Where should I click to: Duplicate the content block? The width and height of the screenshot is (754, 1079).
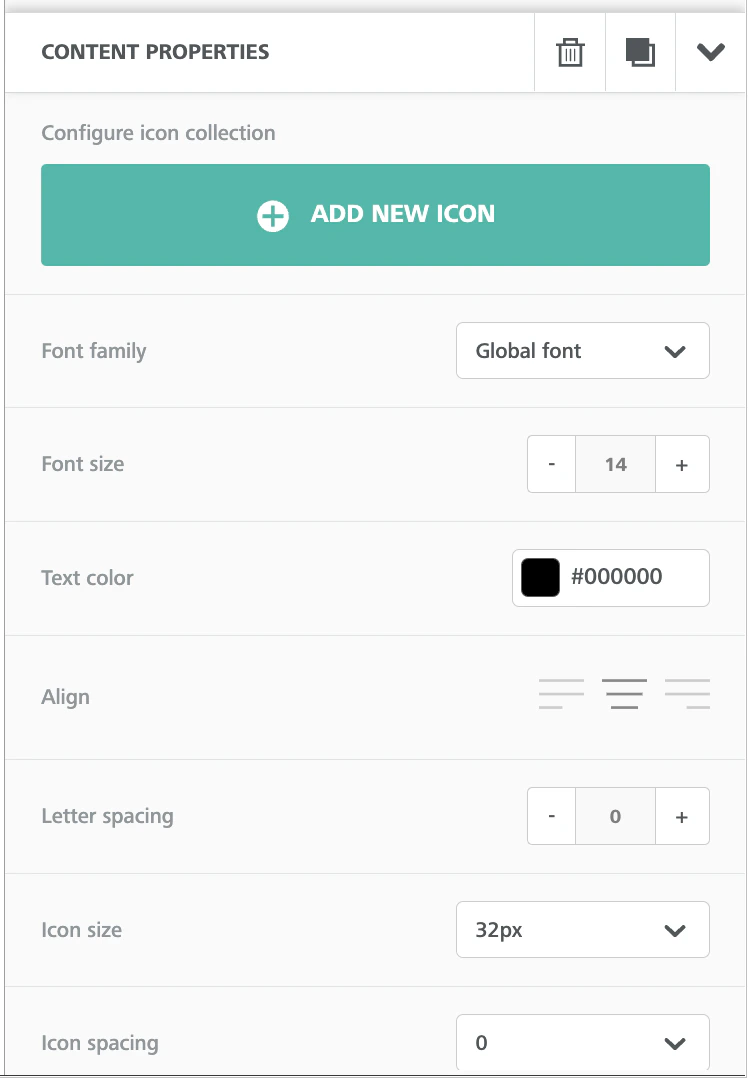click(640, 53)
